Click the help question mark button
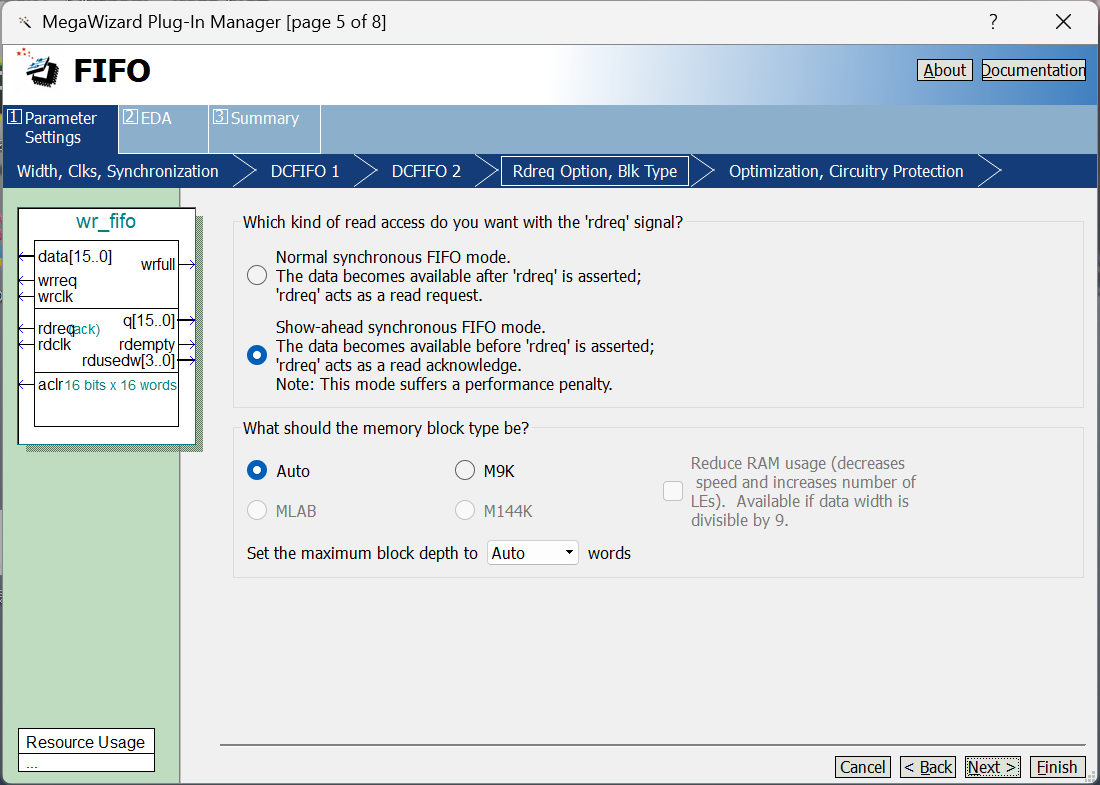 (993, 22)
